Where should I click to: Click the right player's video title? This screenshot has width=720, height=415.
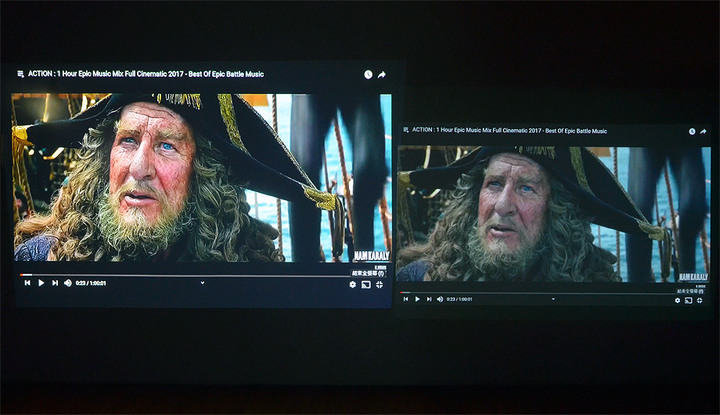510,130
